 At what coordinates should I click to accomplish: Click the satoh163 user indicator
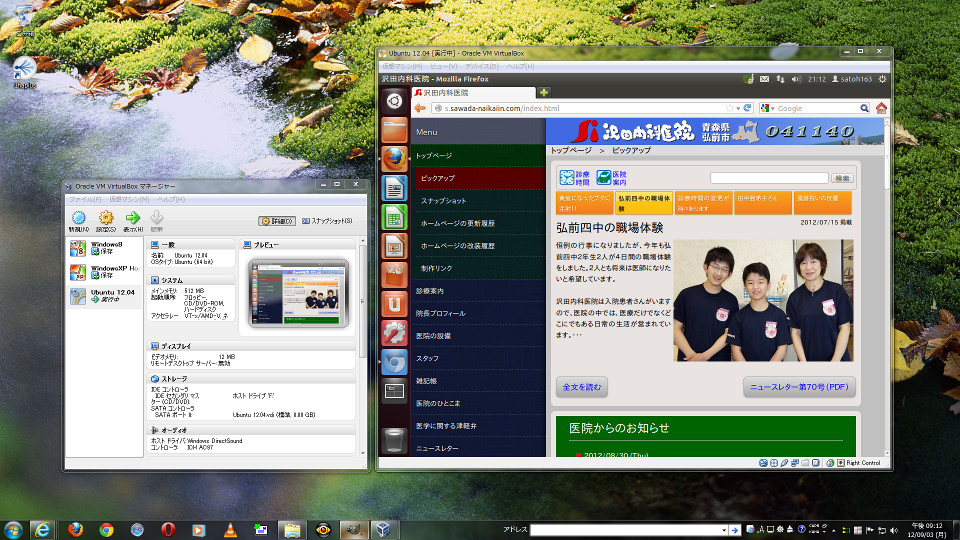[x=851, y=79]
